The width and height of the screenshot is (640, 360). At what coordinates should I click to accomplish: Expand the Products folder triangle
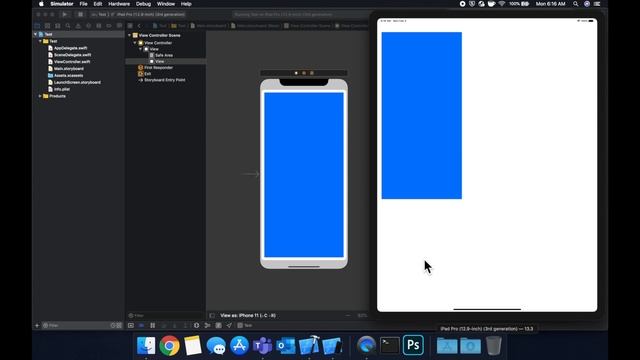[x=40, y=96]
